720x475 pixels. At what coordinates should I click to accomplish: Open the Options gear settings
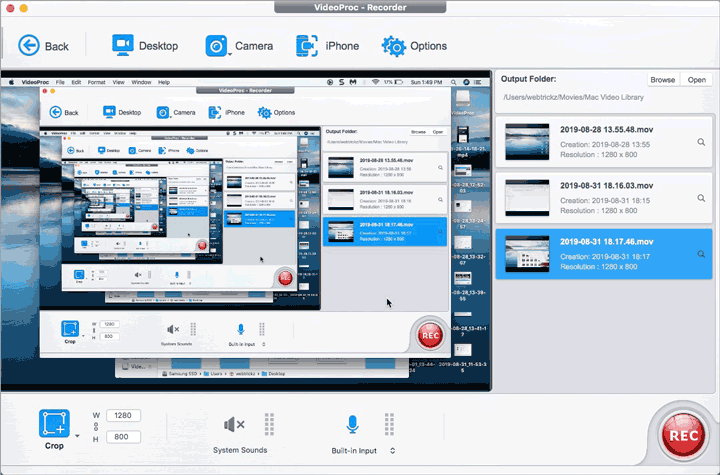pos(414,46)
